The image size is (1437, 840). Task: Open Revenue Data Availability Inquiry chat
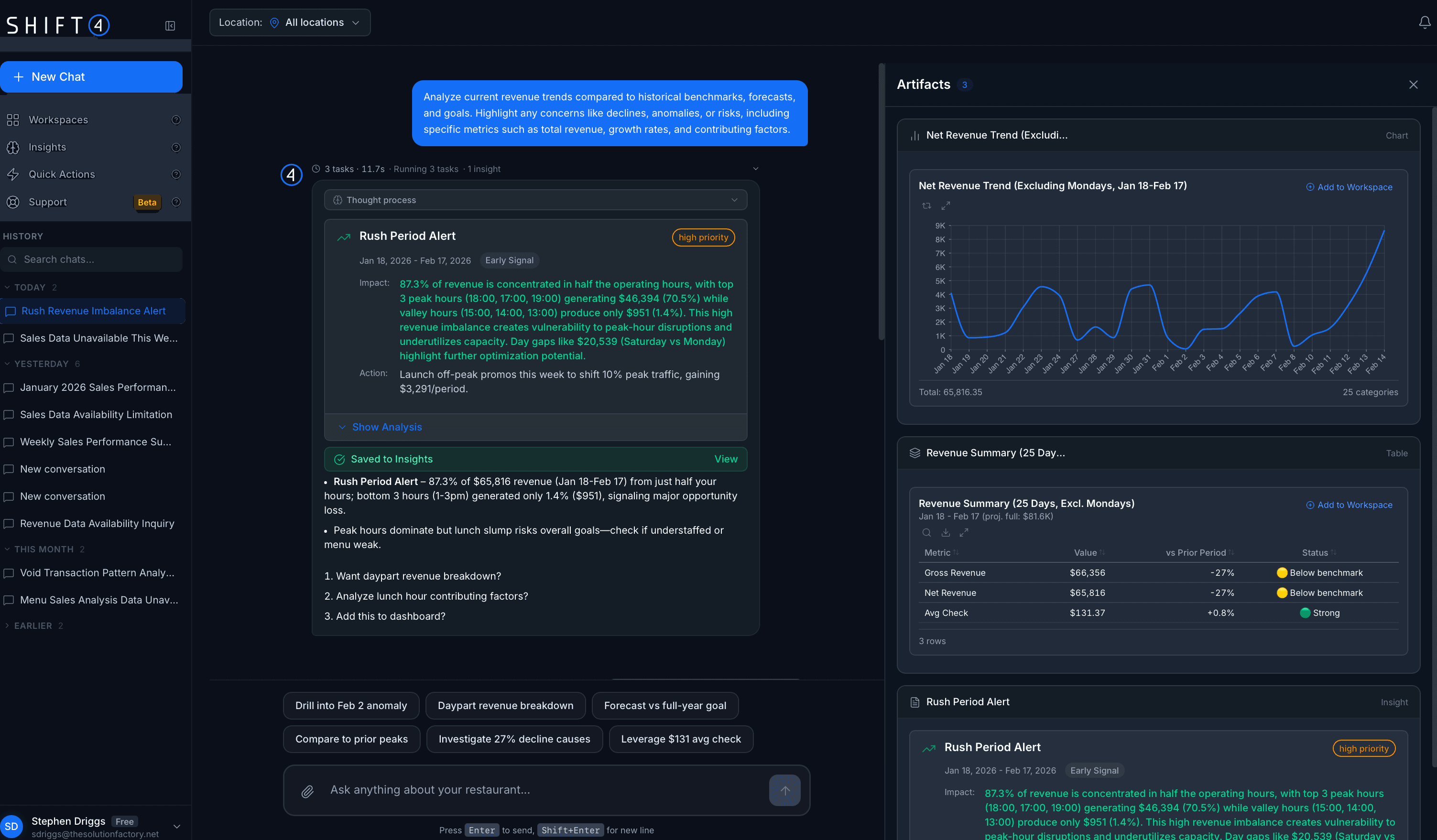(92, 524)
